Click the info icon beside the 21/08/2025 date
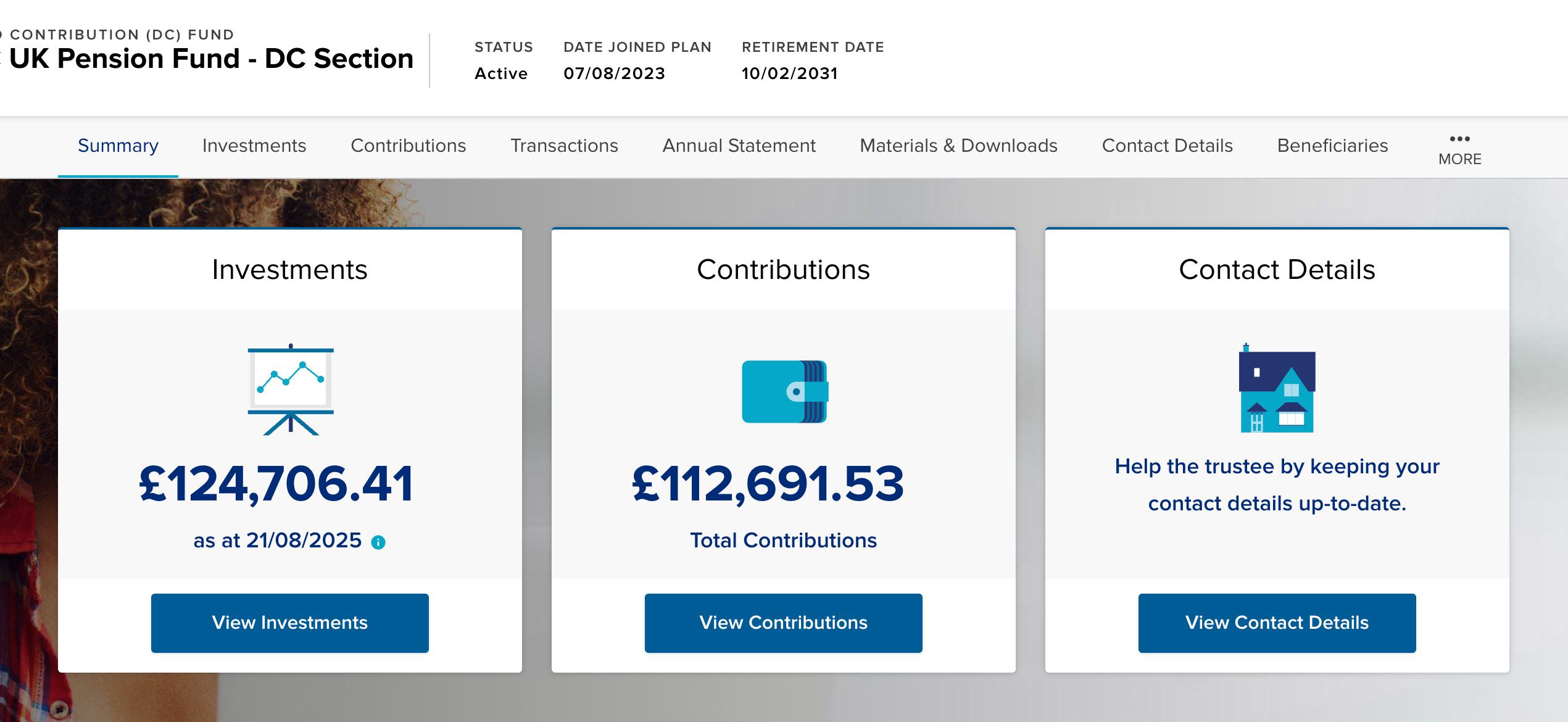 tap(378, 542)
